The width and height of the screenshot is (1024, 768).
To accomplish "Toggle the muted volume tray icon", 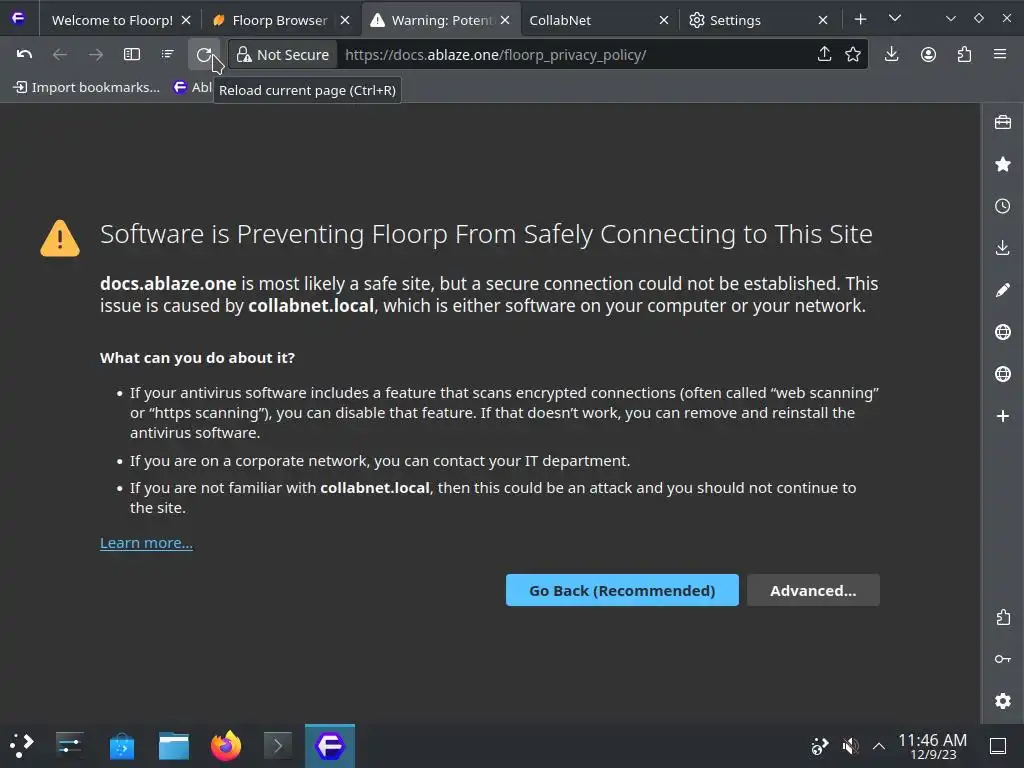I will pos(850,746).
